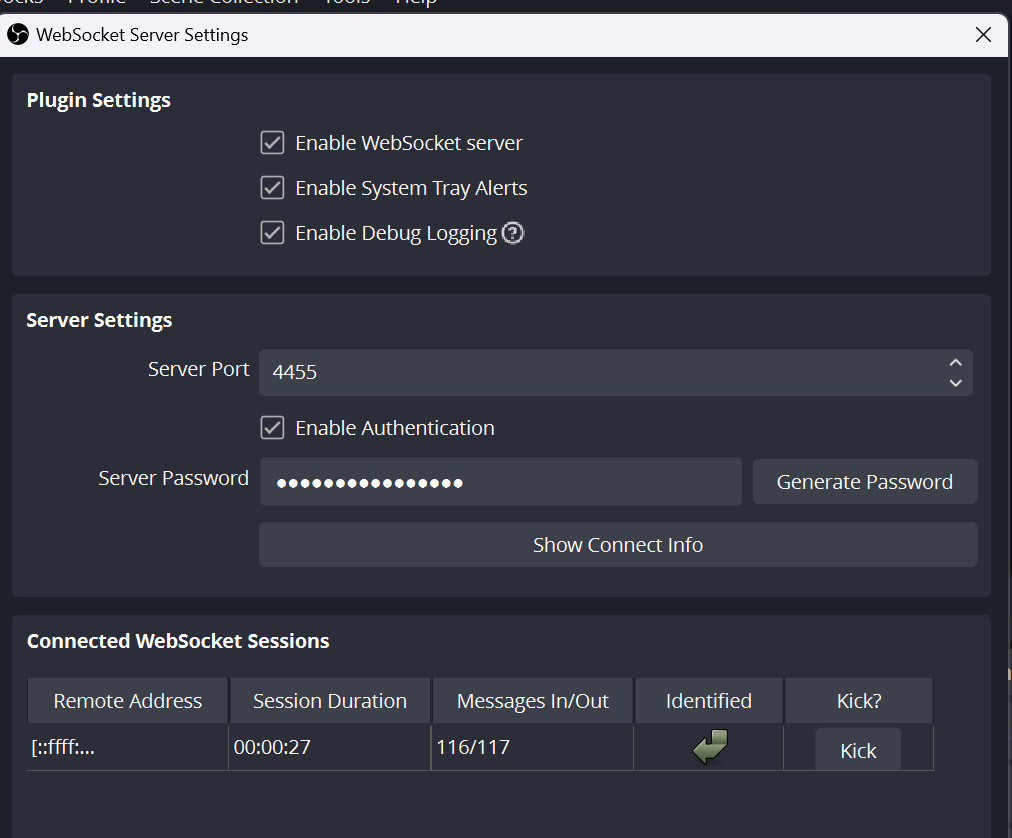Click Show Connect Info button
This screenshot has height=838, width=1012.
618,545
